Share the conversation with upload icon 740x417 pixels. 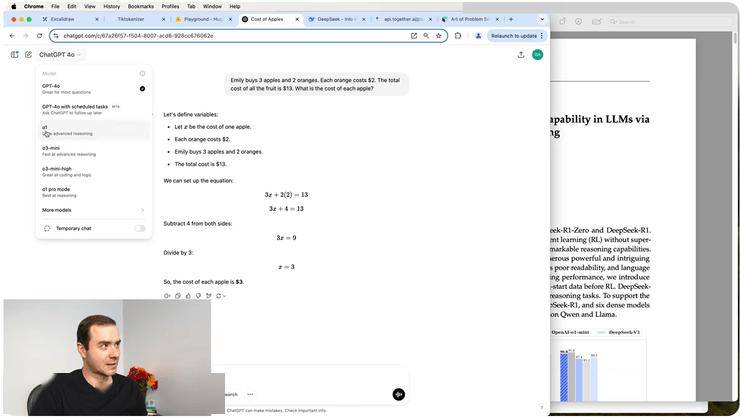click(x=521, y=55)
